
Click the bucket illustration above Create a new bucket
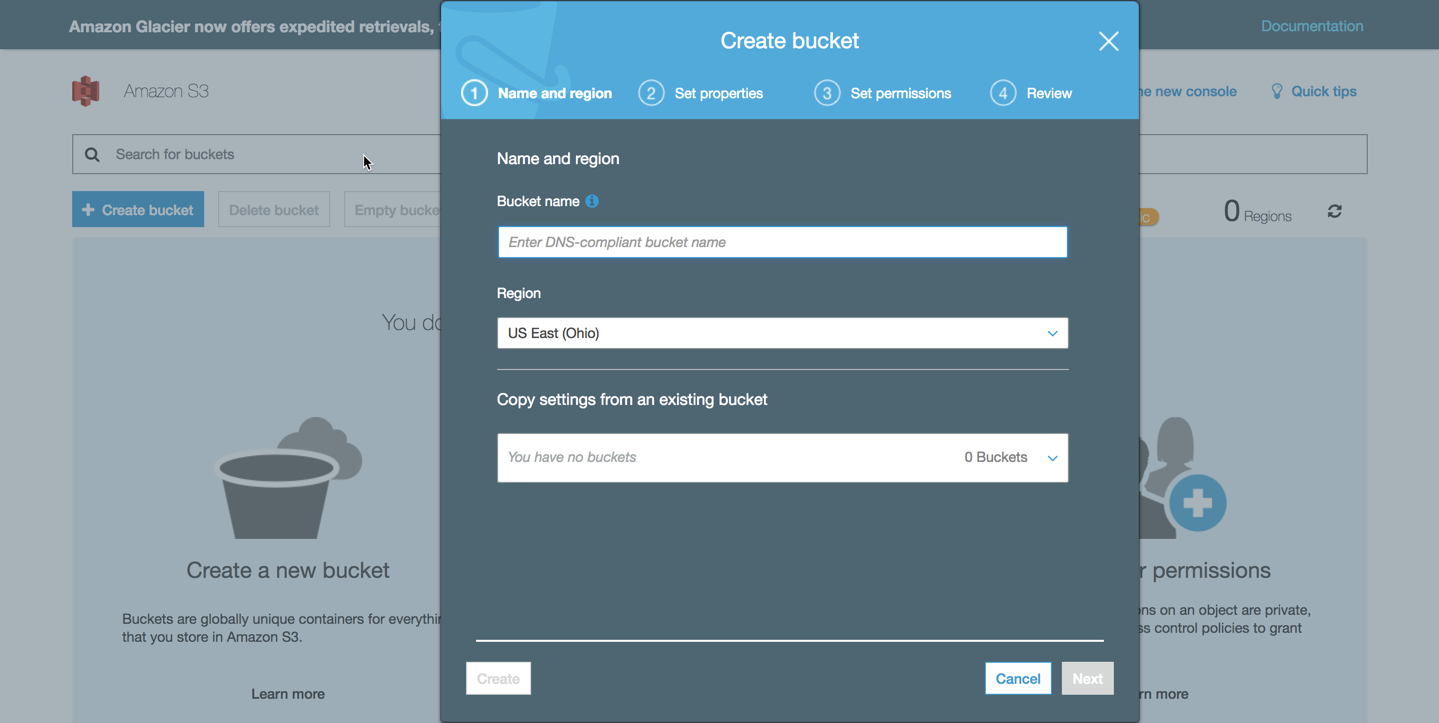click(288, 478)
